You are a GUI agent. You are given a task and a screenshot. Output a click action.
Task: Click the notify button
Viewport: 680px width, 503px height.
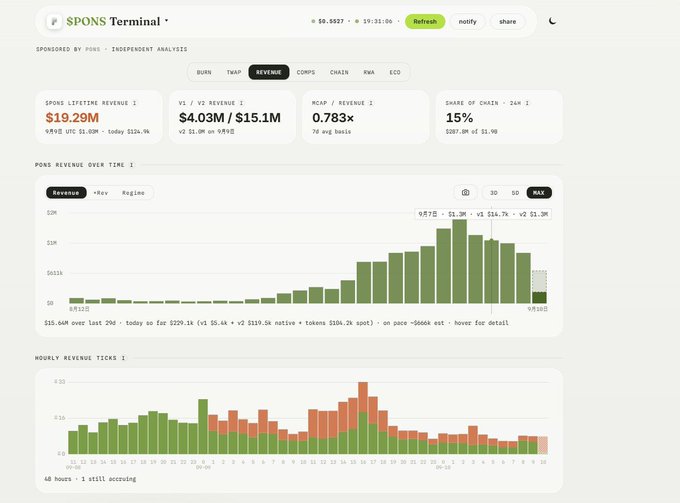coord(467,21)
